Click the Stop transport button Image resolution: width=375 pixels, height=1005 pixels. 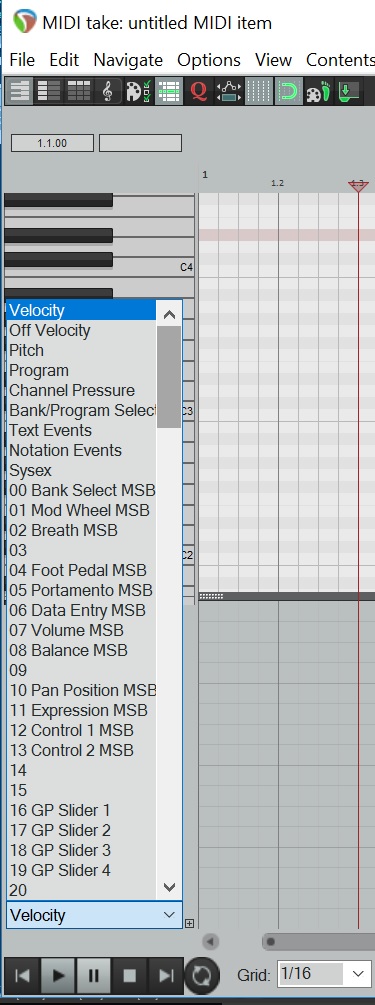pyautogui.click(x=130, y=976)
